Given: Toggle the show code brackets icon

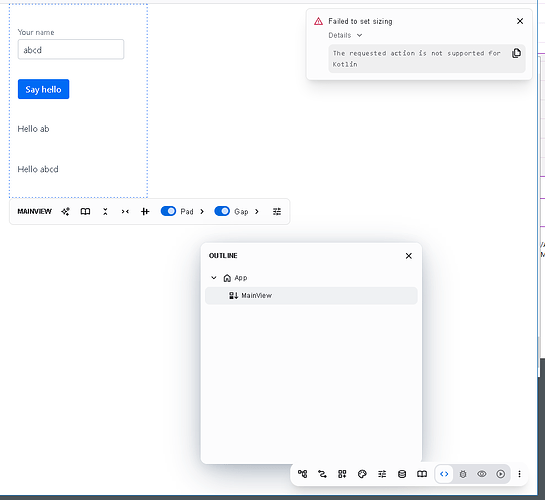Looking at the screenshot, I should [444, 474].
